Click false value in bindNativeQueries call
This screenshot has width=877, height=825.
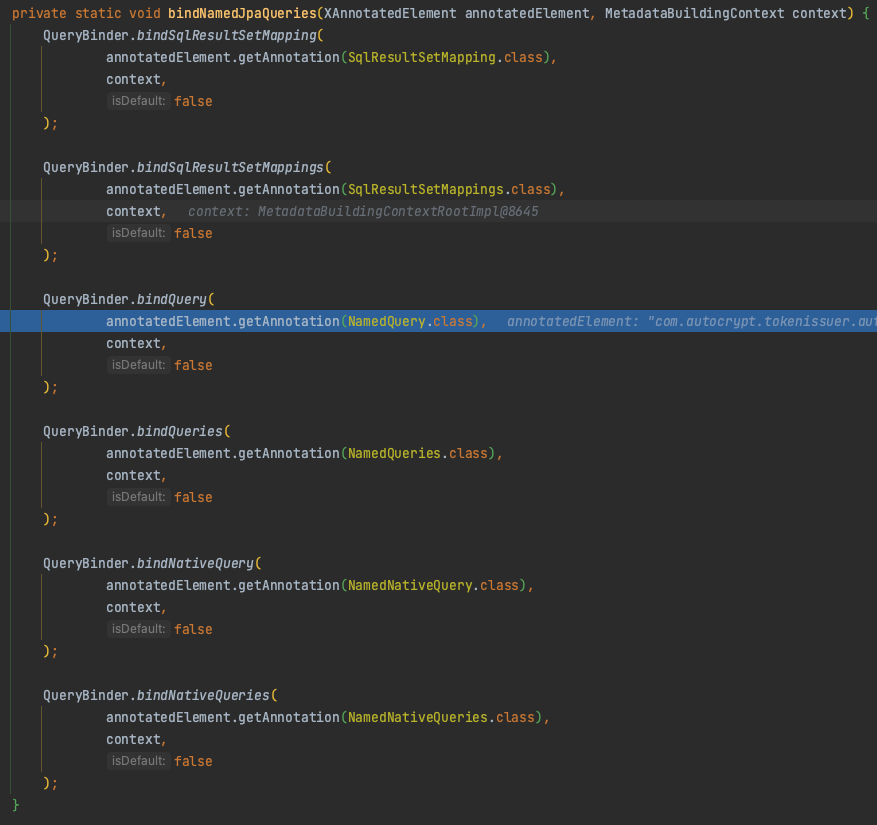coord(193,762)
